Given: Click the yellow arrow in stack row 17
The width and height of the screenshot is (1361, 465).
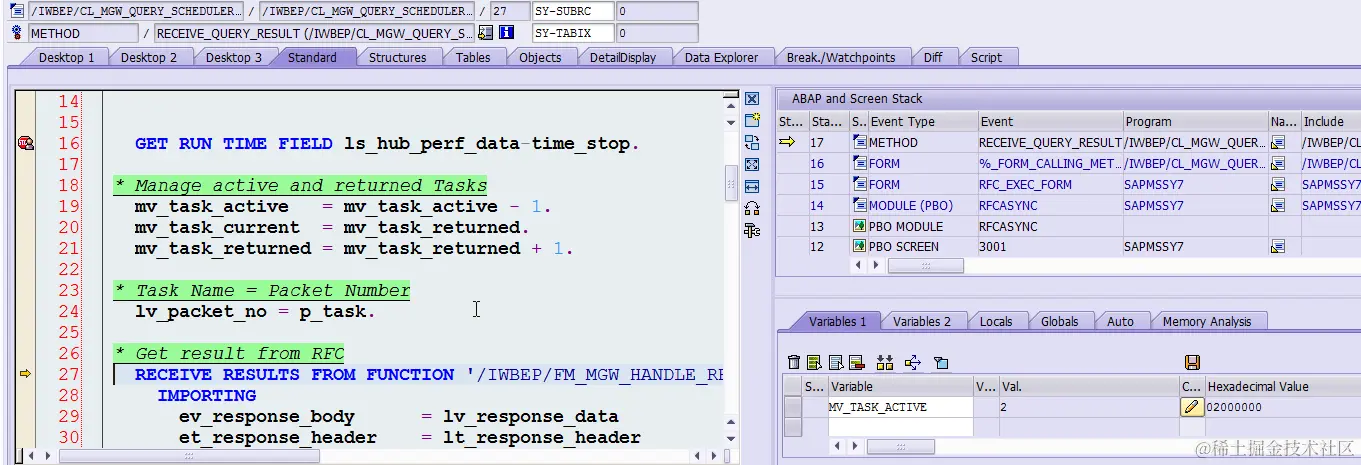Looking at the screenshot, I should click(787, 142).
